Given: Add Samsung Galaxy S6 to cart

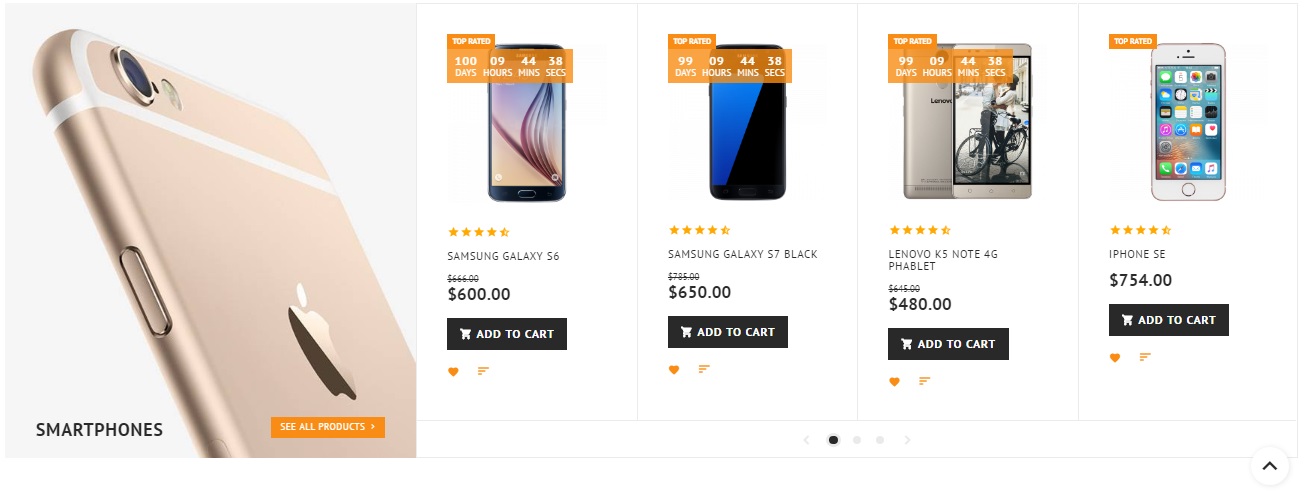Looking at the screenshot, I should pos(507,334).
